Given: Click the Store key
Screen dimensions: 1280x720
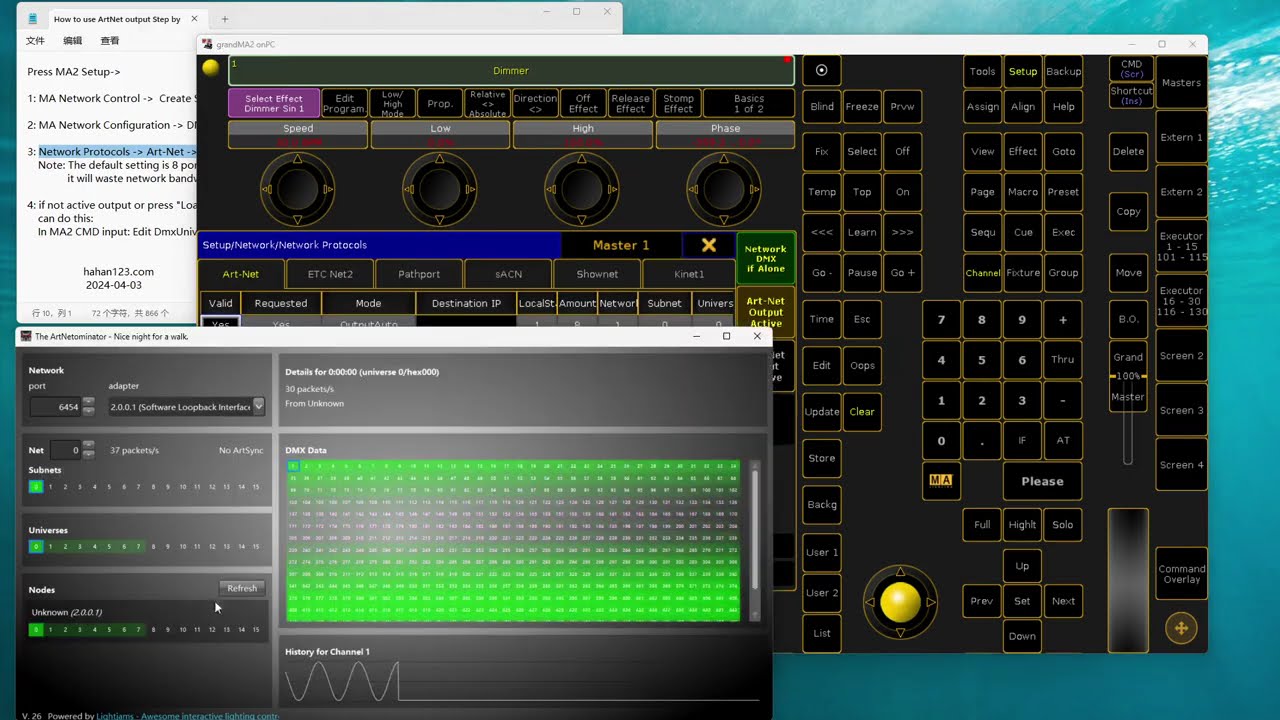Looking at the screenshot, I should coord(822,458).
